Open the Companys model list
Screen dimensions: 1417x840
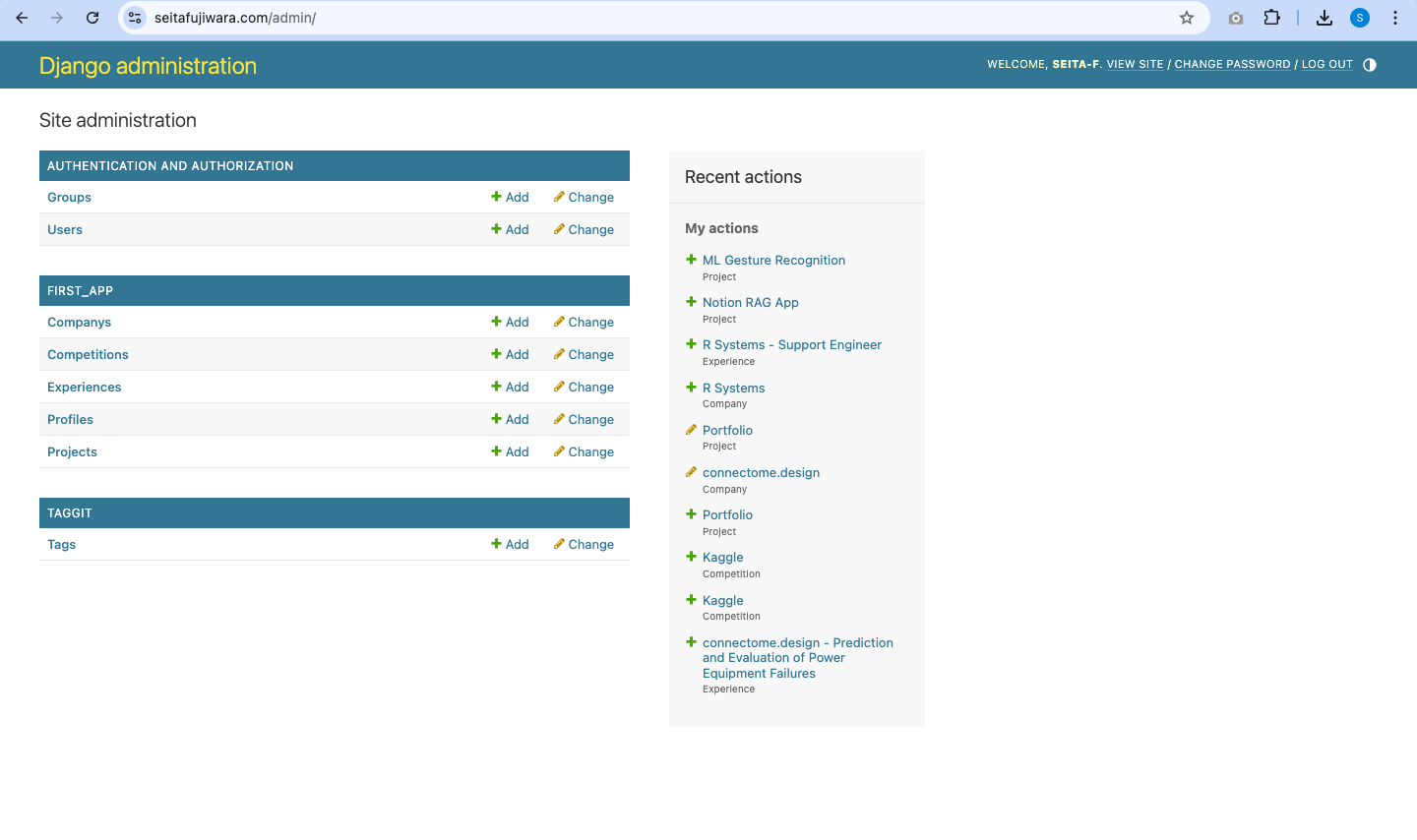79,322
